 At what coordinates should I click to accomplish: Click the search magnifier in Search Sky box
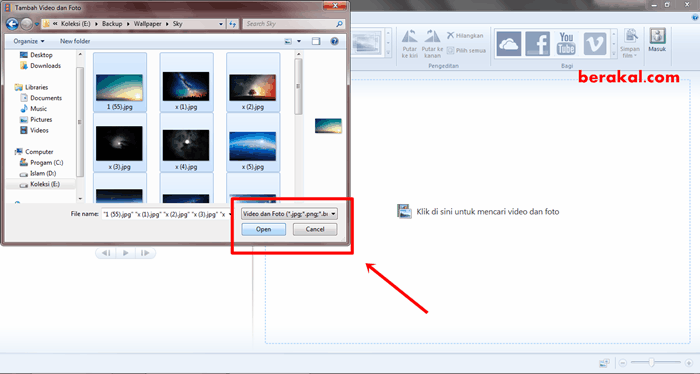(339, 24)
